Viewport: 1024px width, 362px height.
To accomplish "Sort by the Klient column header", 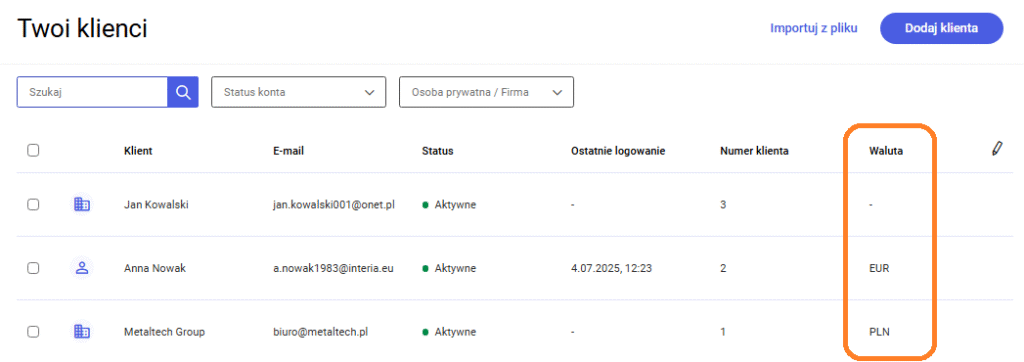I will click(x=138, y=151).
